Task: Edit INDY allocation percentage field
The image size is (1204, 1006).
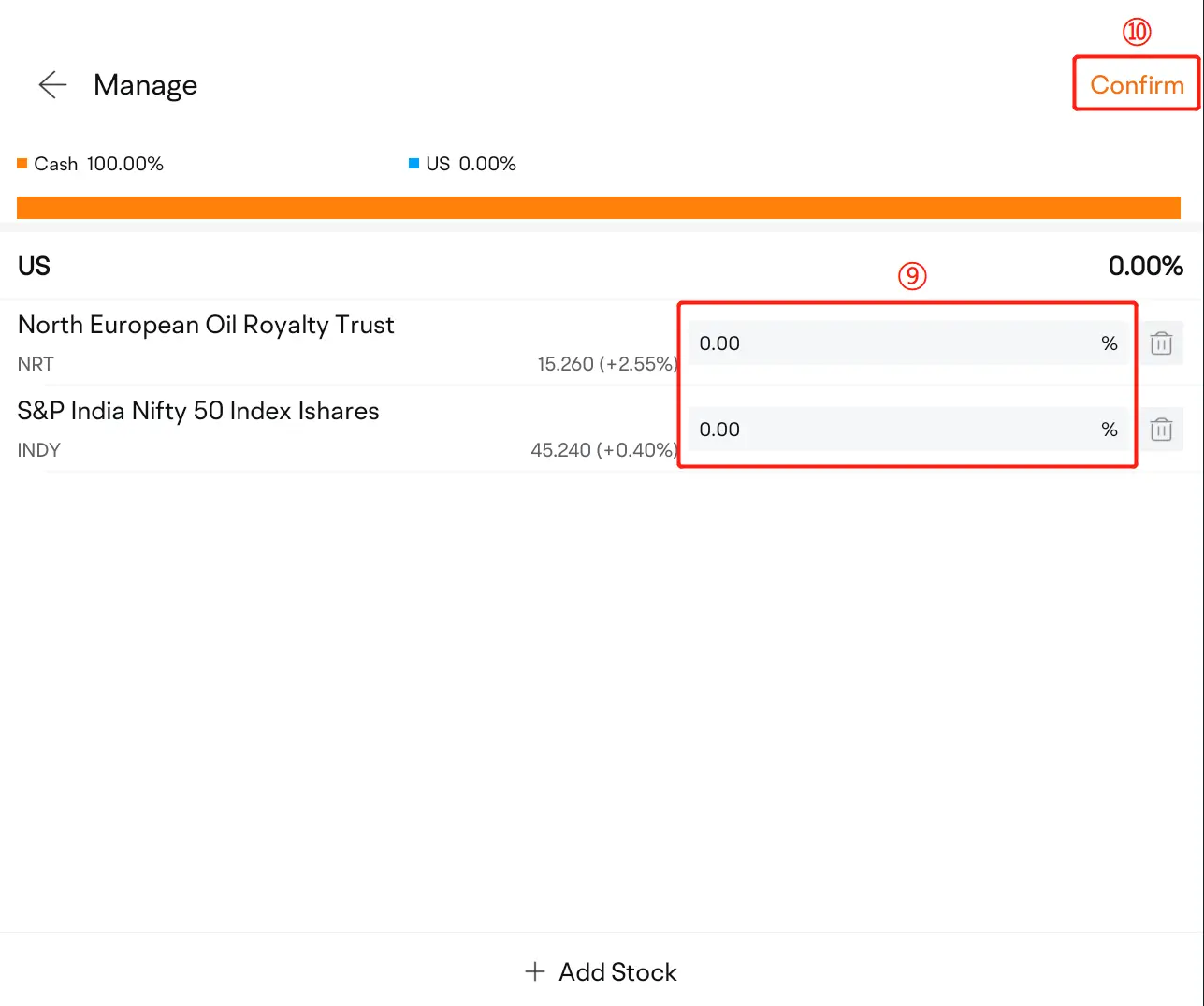Action: 908,430
